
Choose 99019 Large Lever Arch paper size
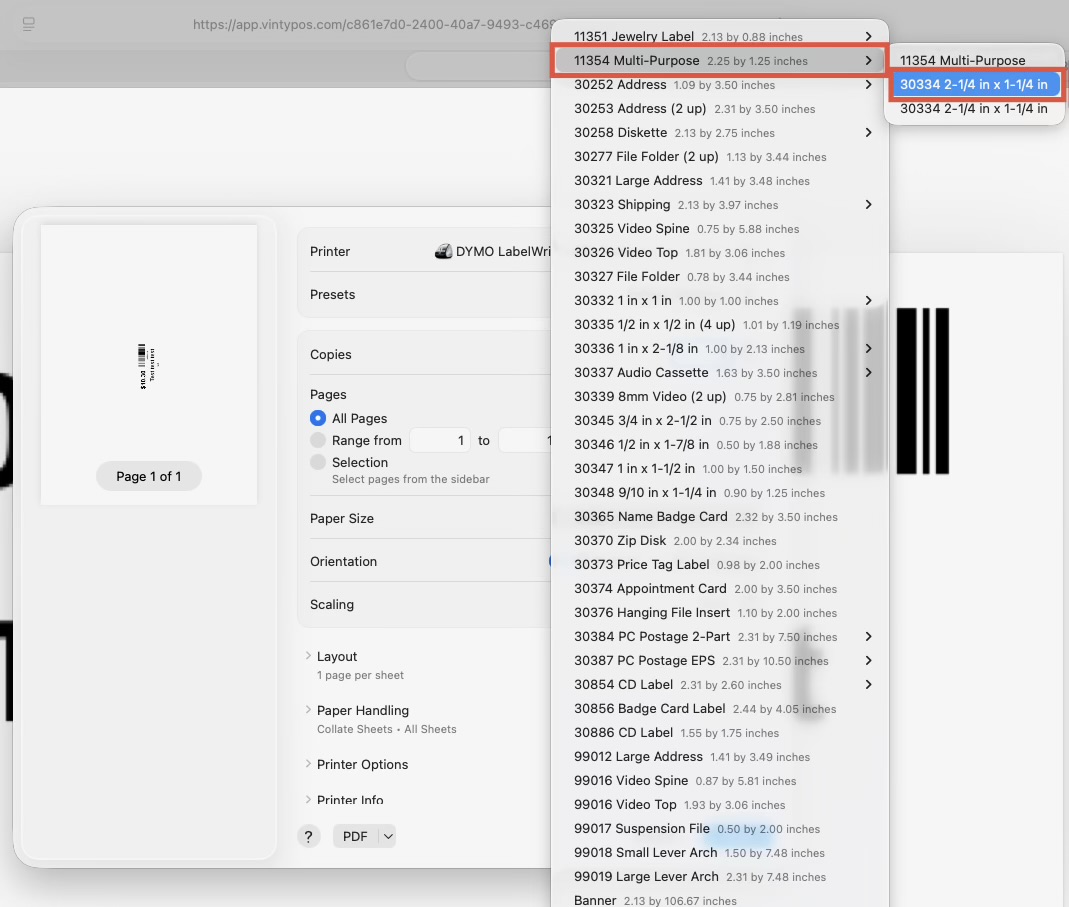[719, 876]
